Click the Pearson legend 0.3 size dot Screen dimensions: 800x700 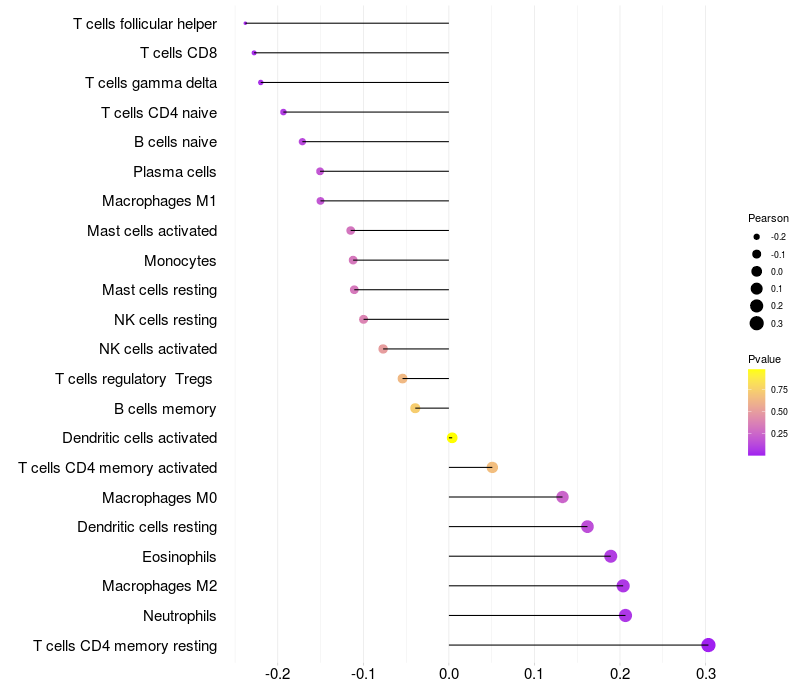pyautogui.click(x=757, y=323)
